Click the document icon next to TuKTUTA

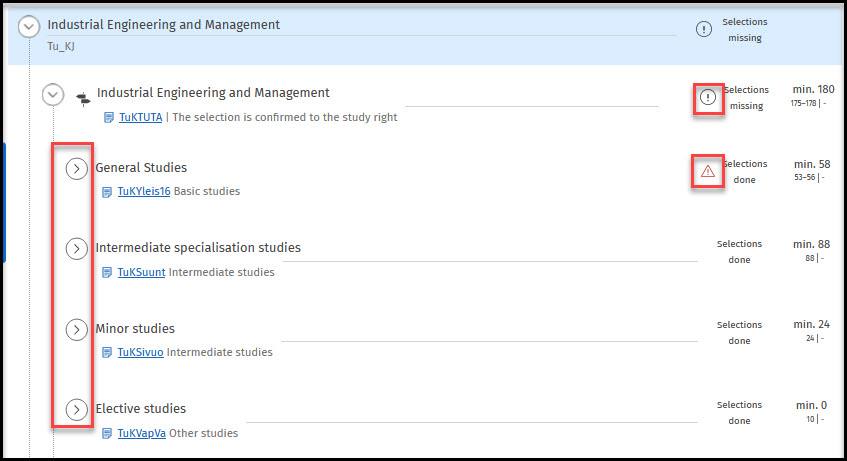coord(110,118)
